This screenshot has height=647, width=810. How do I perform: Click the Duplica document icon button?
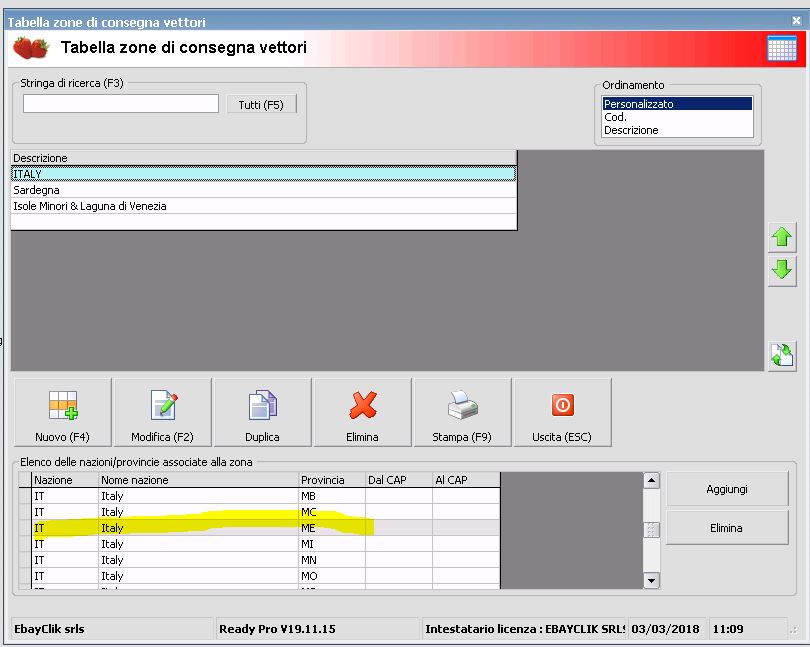pos(262,412)
